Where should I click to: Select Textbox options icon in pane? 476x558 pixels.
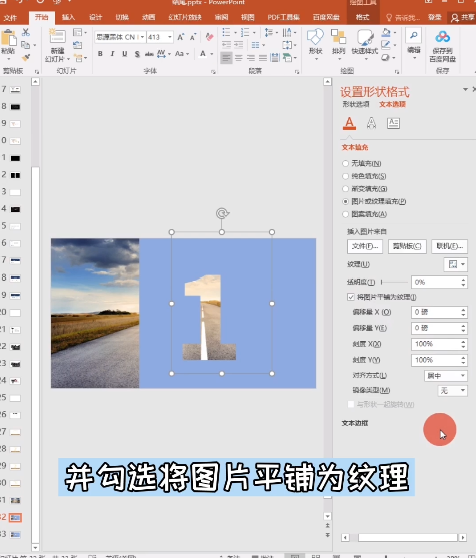click(393, 123)
